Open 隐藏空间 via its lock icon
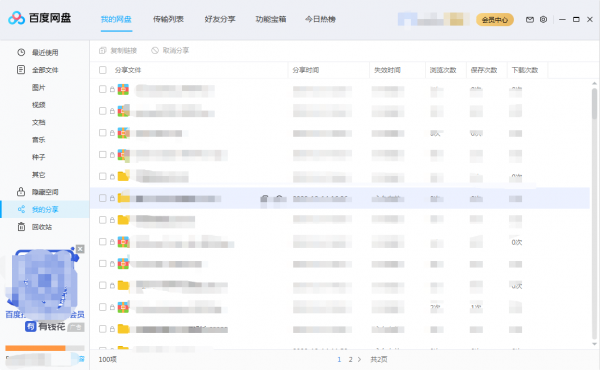 [x=21, y=192]
